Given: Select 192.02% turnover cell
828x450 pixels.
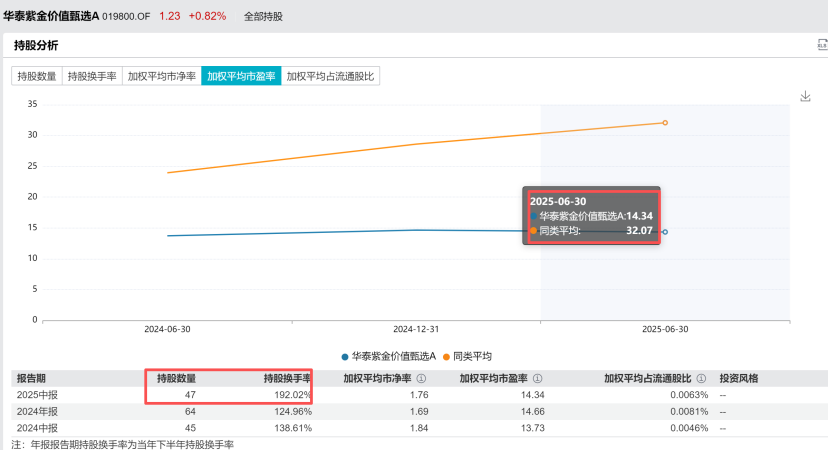Looking at the screenshot, I should (x=293, y=395).
